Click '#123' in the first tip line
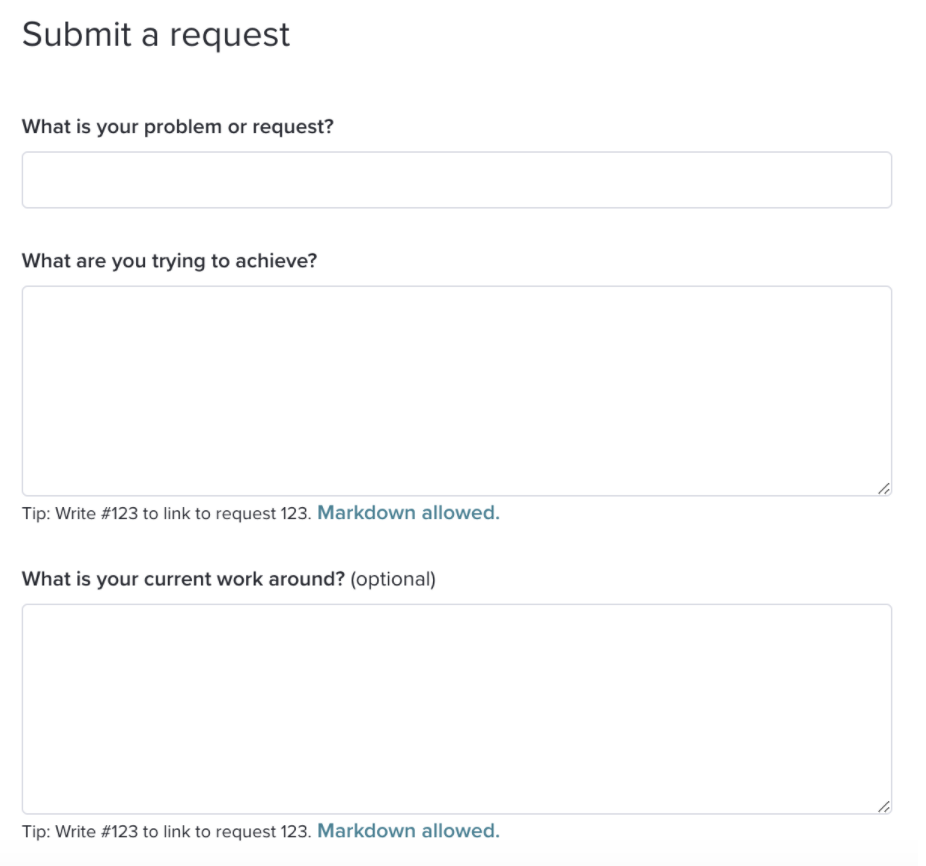This screenshot has height=866, width=926. [x=119, y=513]
